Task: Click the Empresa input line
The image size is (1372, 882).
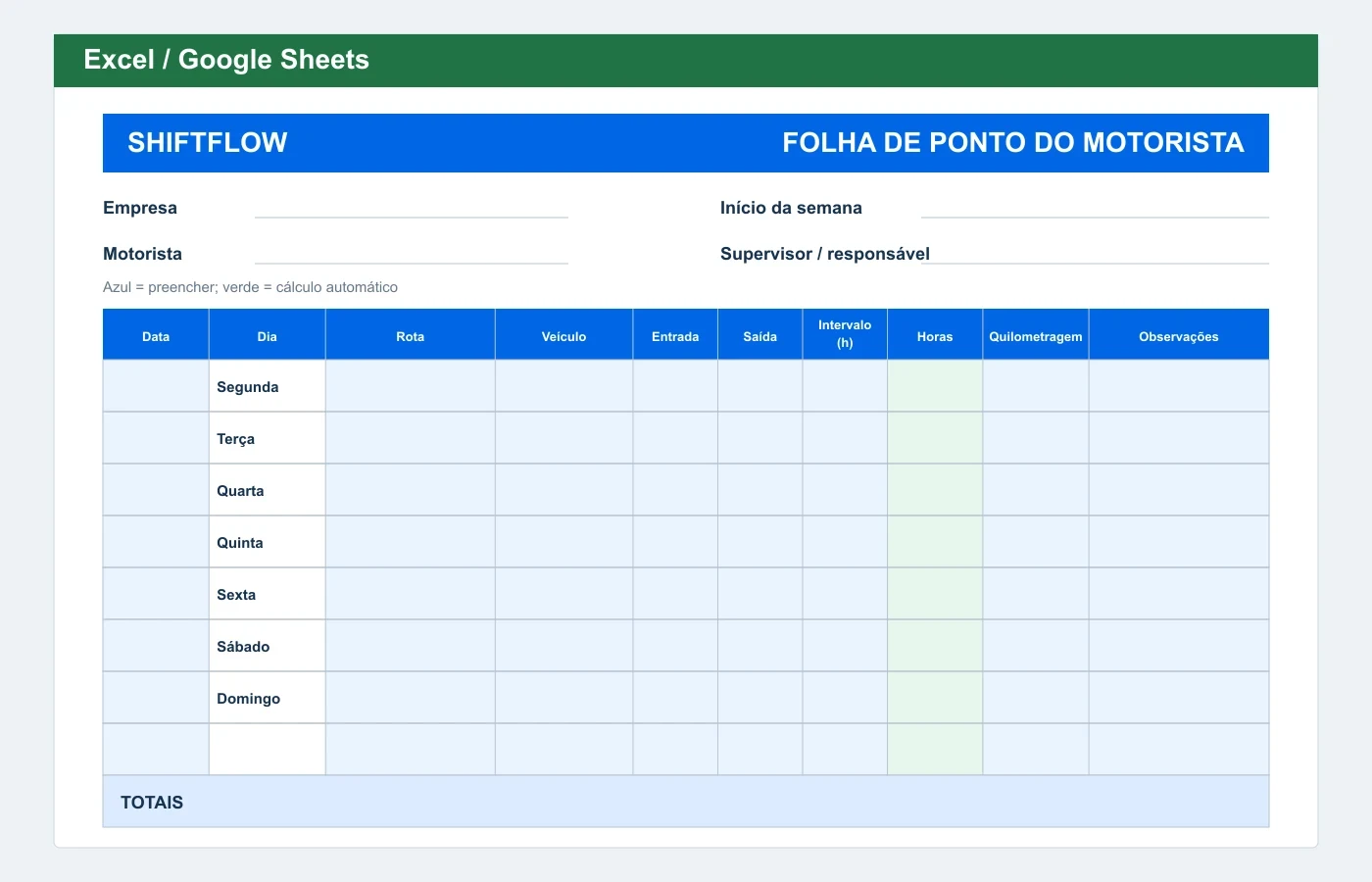Action: [x=412, y=208]
